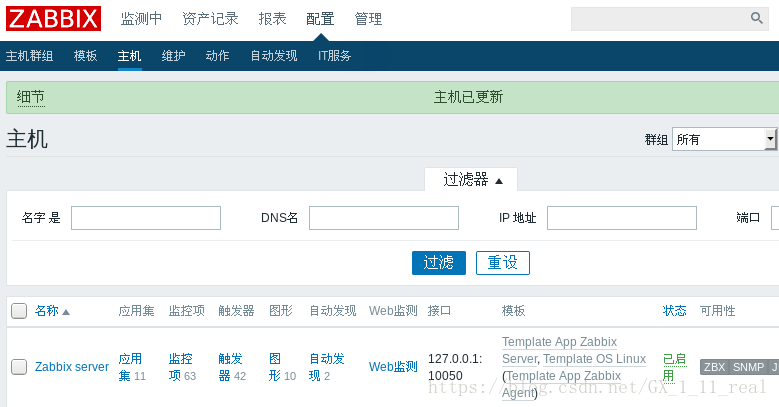Screen dimensions: 779x407
Task: Open 应用集 11 for Zabbix server
Action: (x=132, y=367)
